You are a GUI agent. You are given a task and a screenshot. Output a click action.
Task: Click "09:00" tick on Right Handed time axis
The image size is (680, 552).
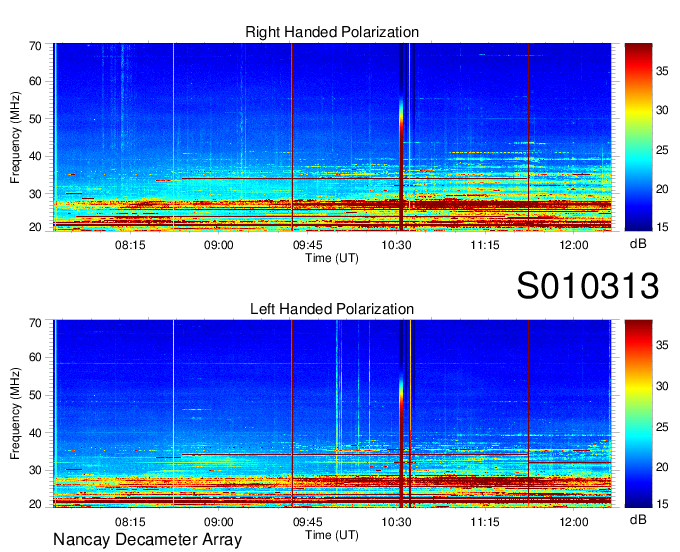[x=219, y=245]
